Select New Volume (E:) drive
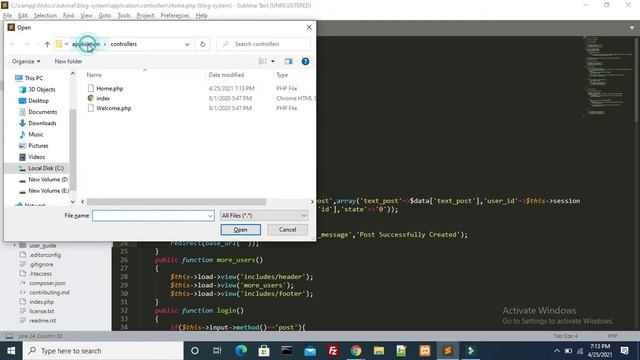Viewport: 640px width, 360px height. (48, 191)
